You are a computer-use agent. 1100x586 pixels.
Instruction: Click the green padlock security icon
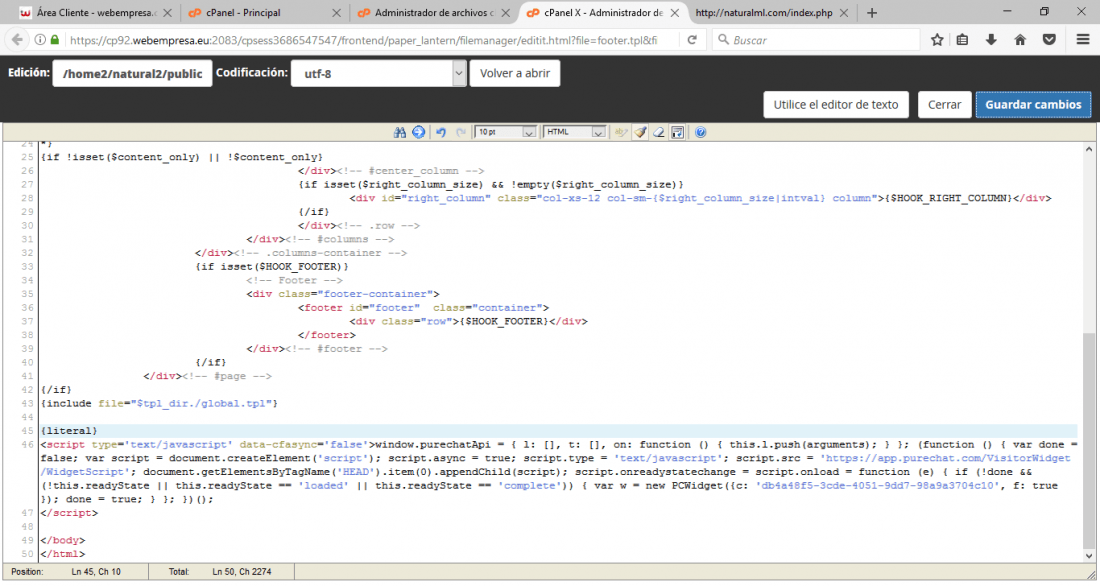click(x=55, y=40)
